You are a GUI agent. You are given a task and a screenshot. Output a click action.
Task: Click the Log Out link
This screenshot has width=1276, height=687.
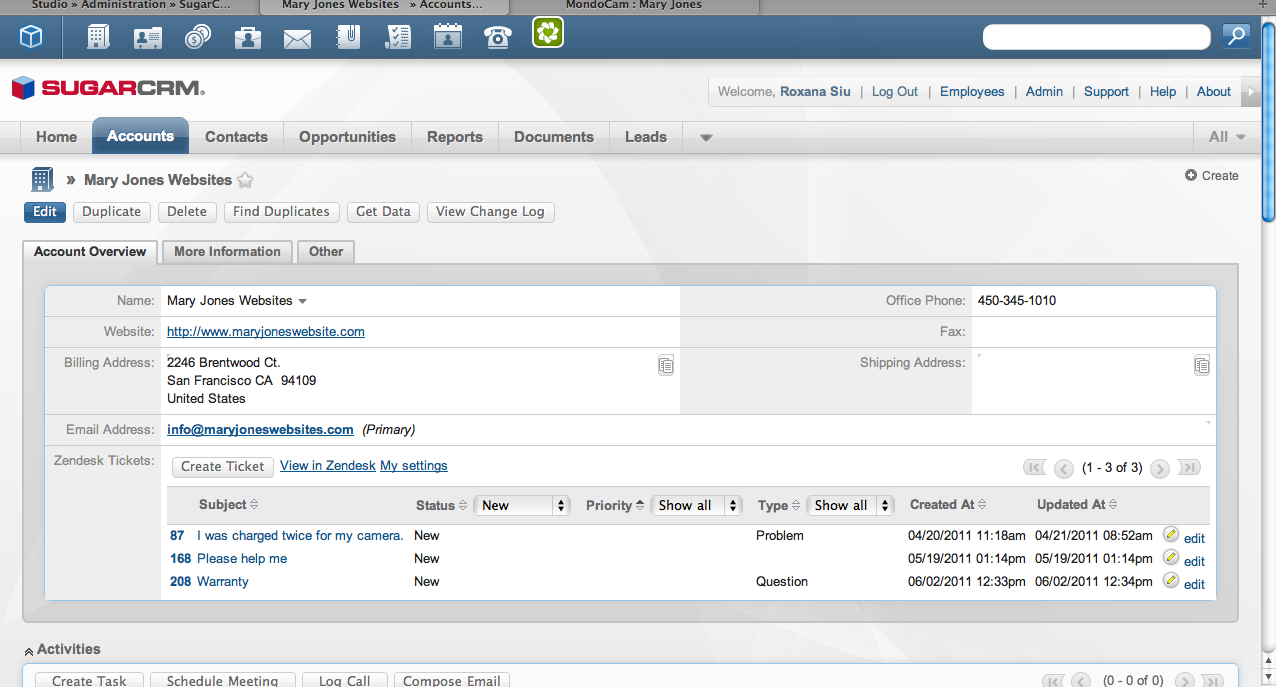[895, 91]
